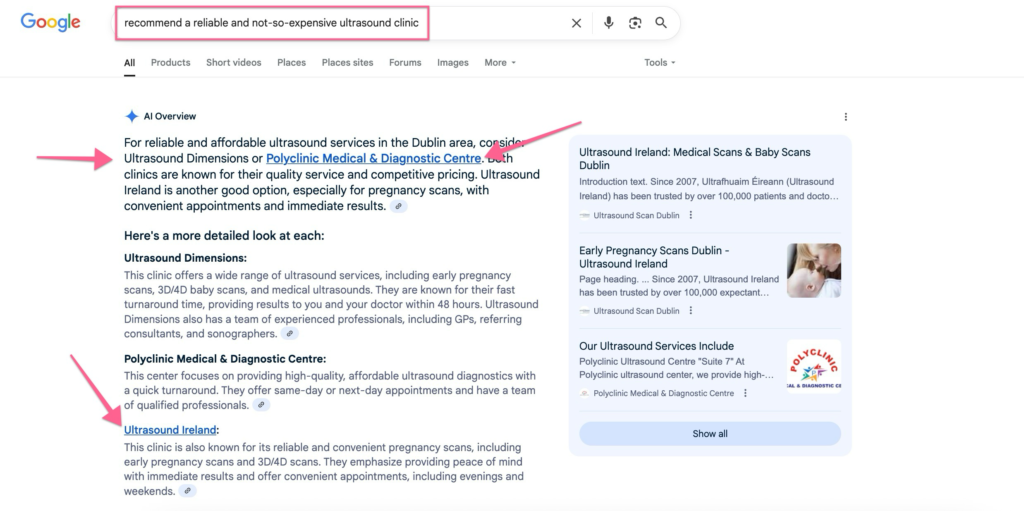
Task: Open 'Our Ultrasound Services Include' result
Action: click(656, 346)
